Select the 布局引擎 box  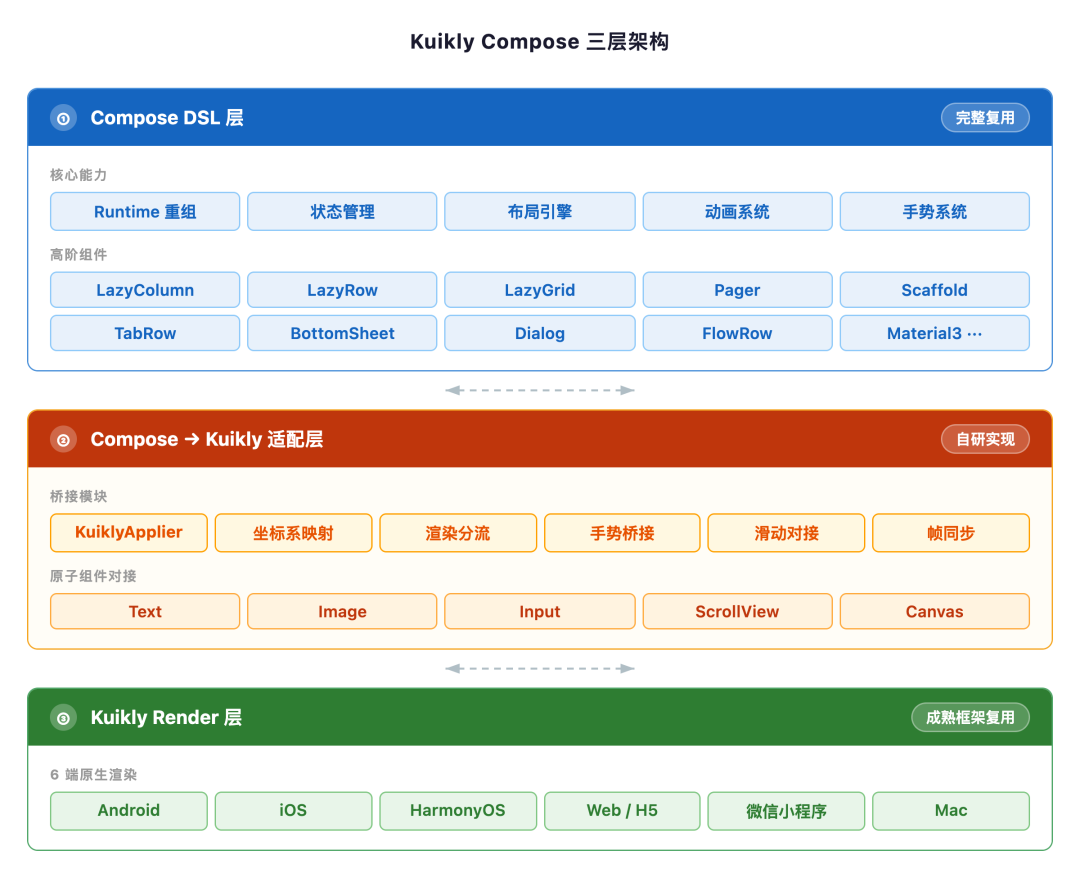539,211
